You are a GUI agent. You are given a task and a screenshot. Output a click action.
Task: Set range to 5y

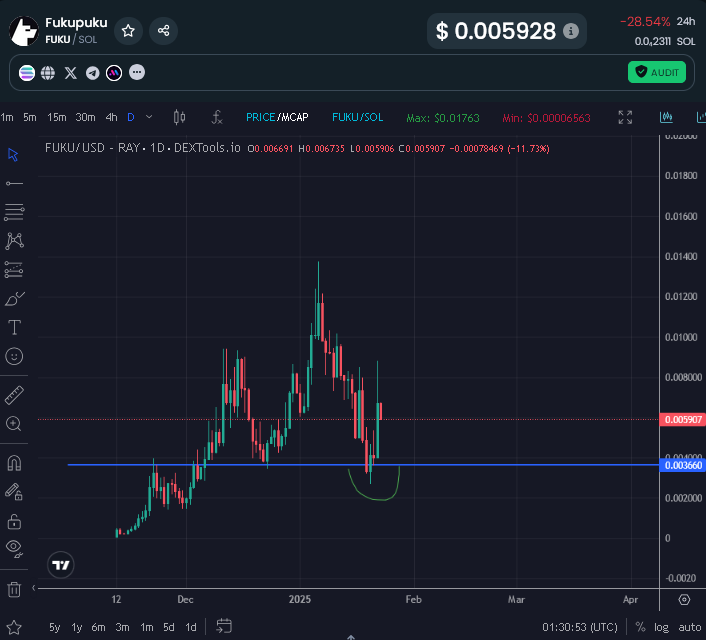pyautogui.click(x=54, y=627)
